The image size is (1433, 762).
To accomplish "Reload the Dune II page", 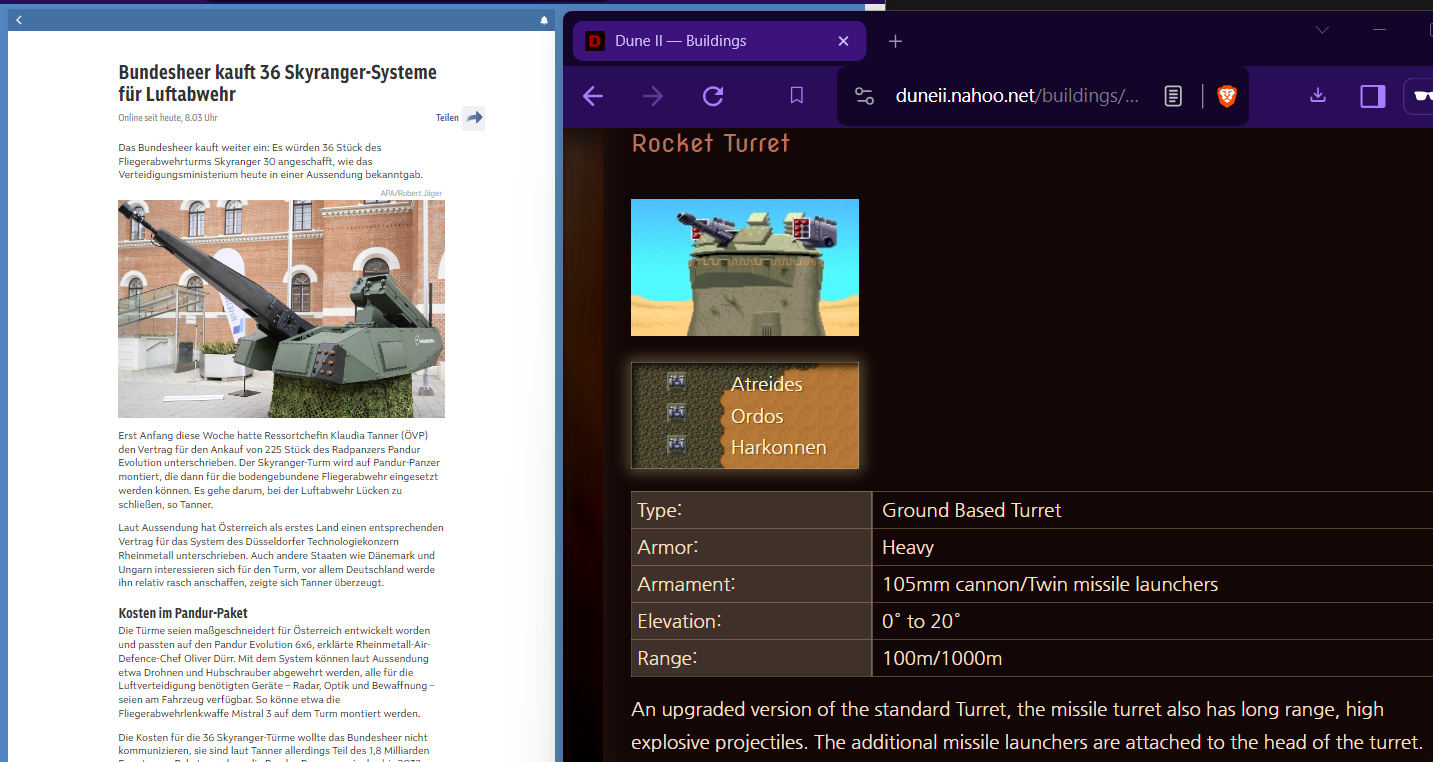I will click(713, 96).
